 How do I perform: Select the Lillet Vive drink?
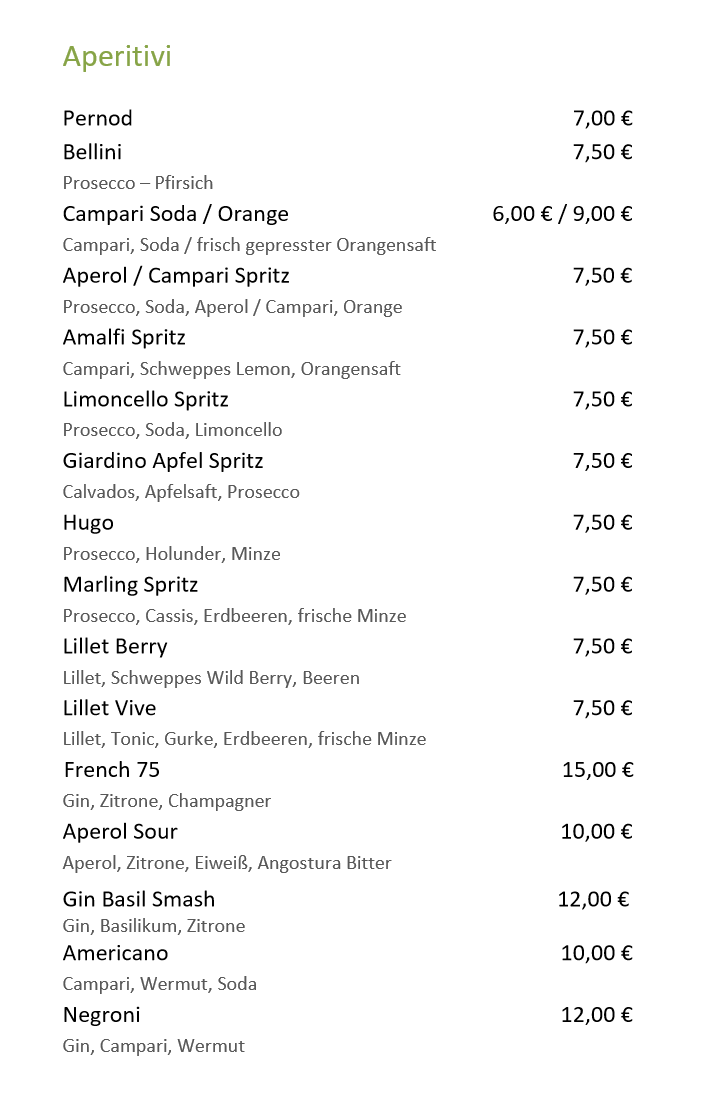point(109,708)
